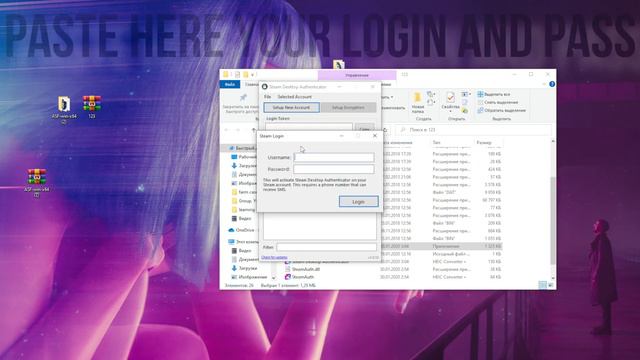640x360 pixels.
Task: Click the Login button in Steam Login
Action: point(358,202)
